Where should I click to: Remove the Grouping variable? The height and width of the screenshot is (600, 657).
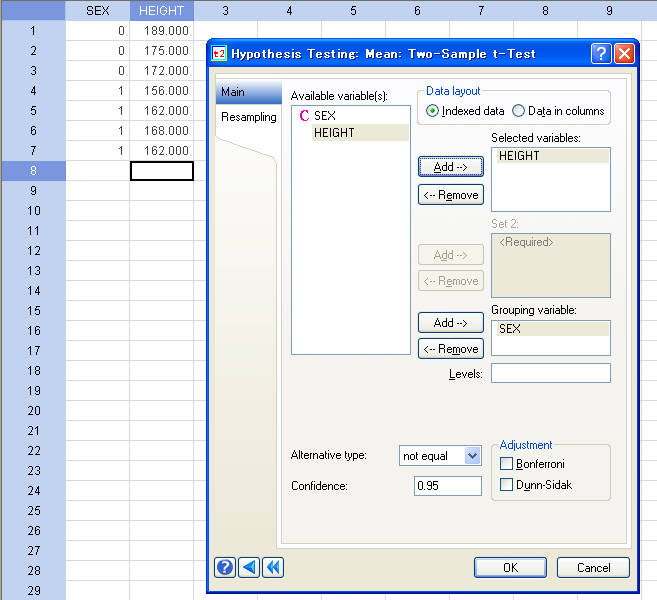click(451, 349)
